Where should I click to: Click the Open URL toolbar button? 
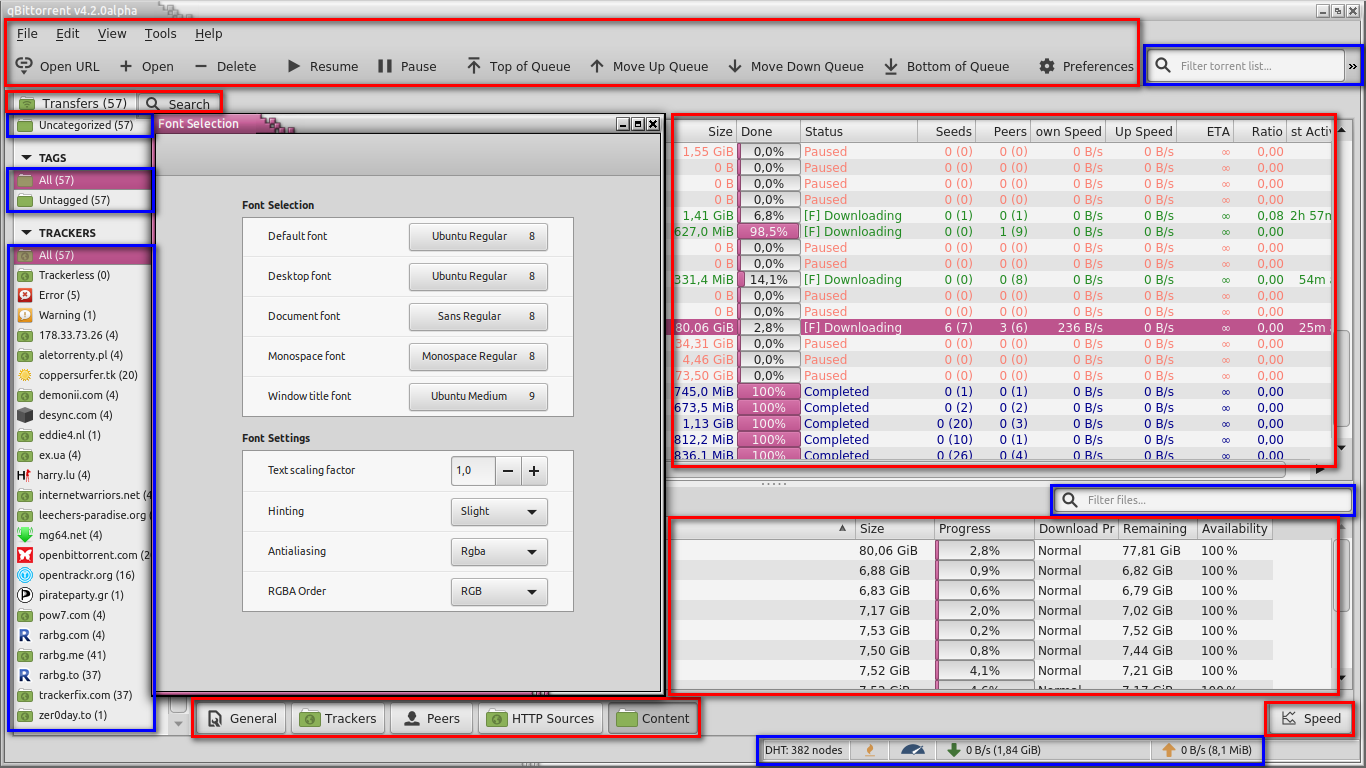(x=58, y=66)
